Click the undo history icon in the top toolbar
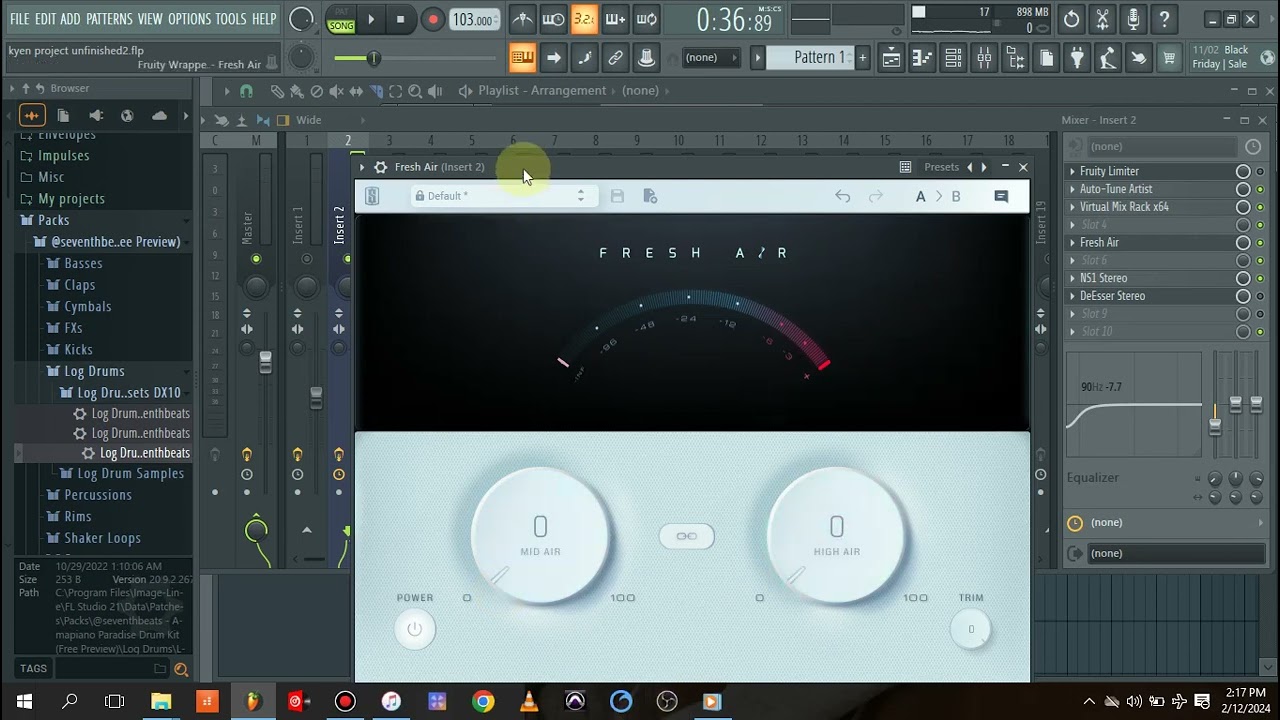The height and width of the screenshot is (720, 1280). pyautogui.click(x=1071, y=19)
